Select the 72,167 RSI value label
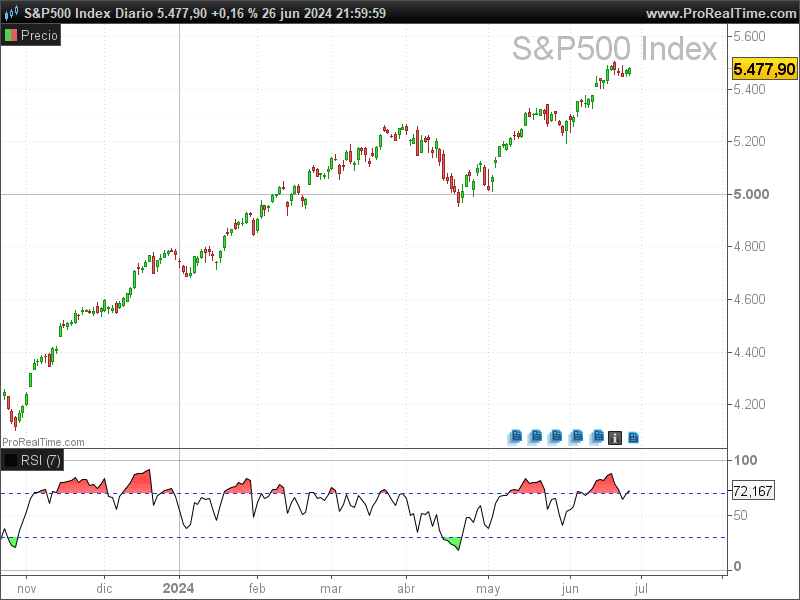Viewport: 800px width, 600px height. coord(753,491)
